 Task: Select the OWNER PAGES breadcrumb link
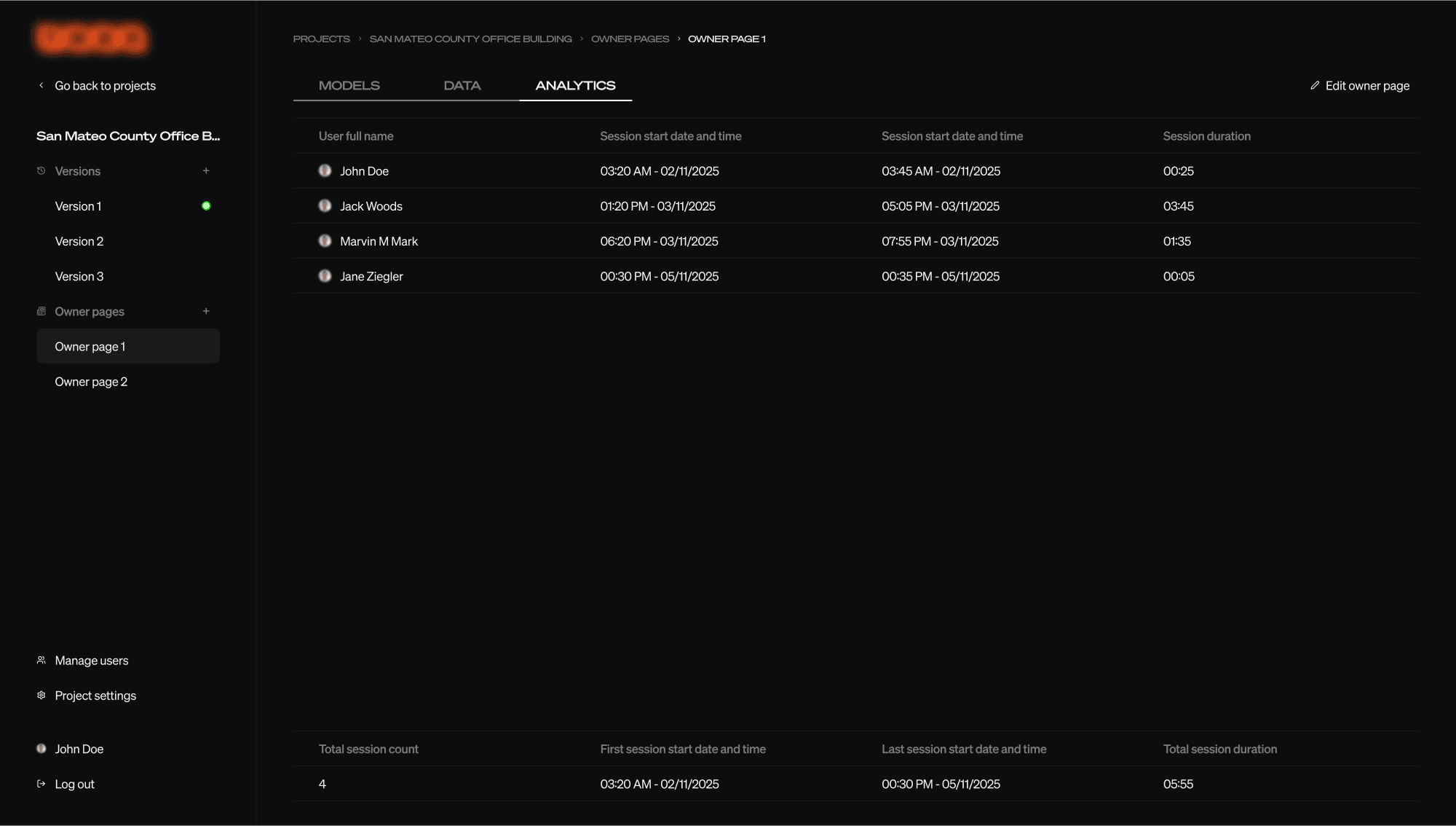(x=630, y=39)
